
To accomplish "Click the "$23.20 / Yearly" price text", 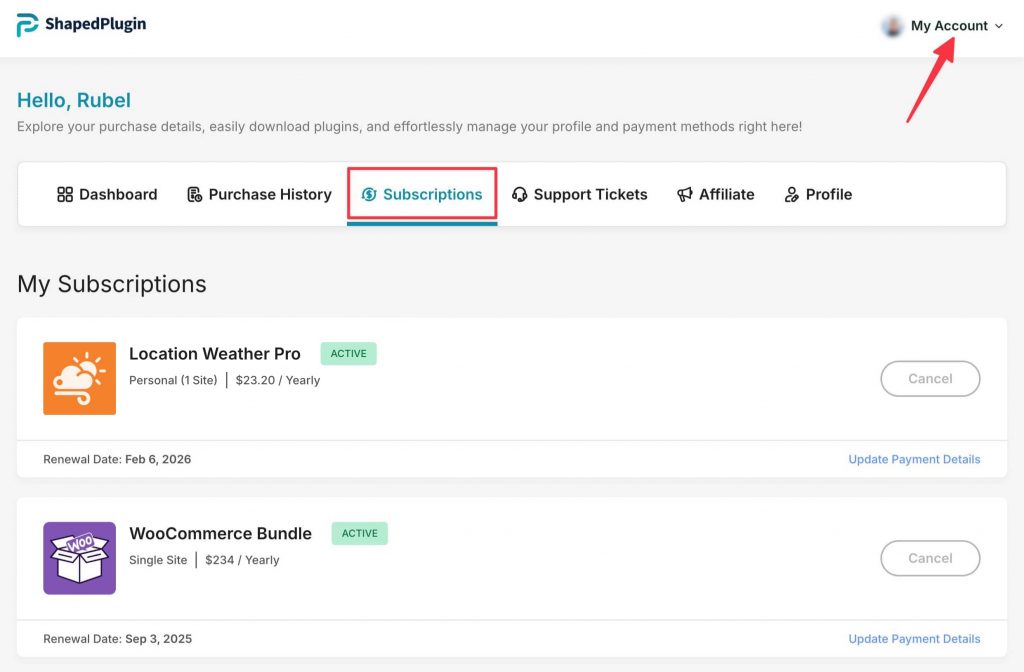I will 278,380.
